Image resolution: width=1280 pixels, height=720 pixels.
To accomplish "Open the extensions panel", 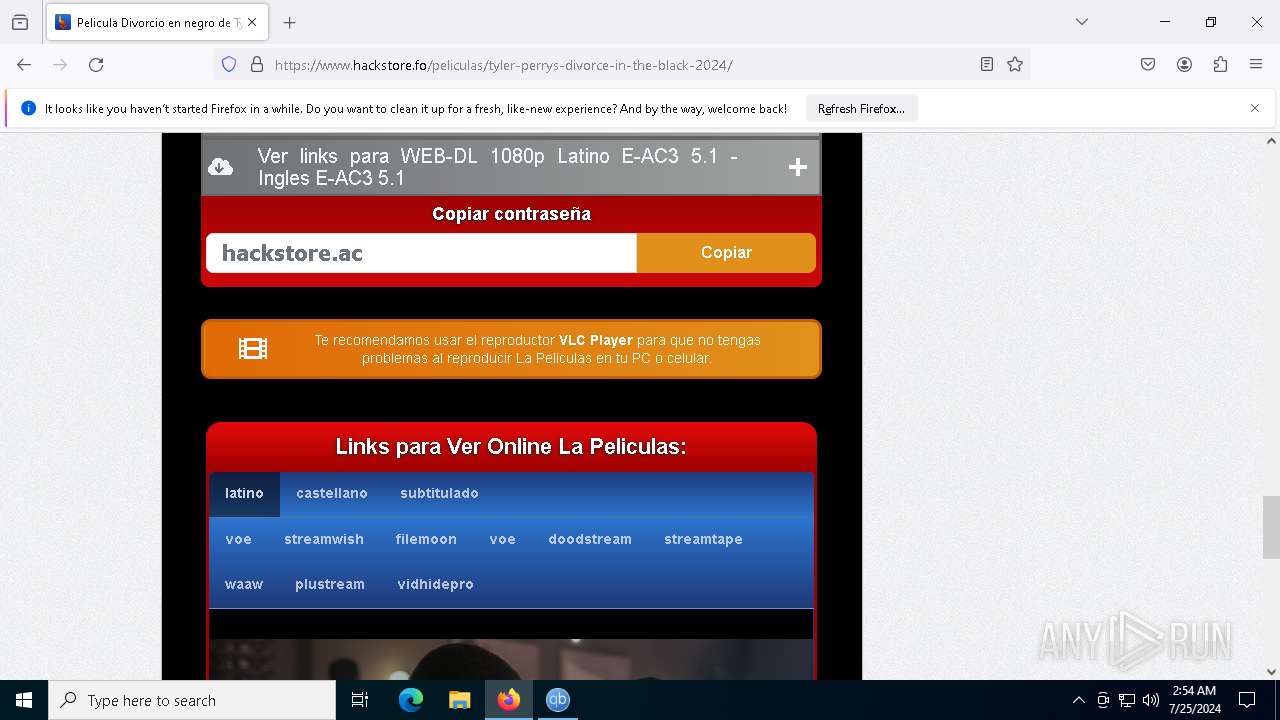I will pos(1220,65).
